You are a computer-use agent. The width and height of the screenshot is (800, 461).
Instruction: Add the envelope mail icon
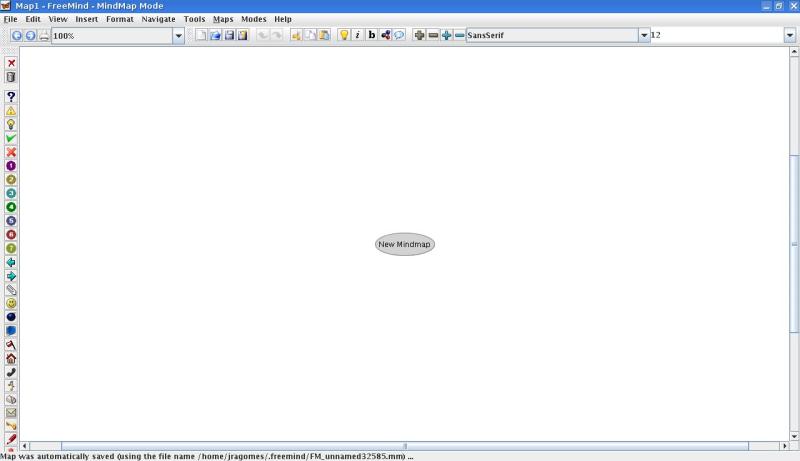point(11,413)
